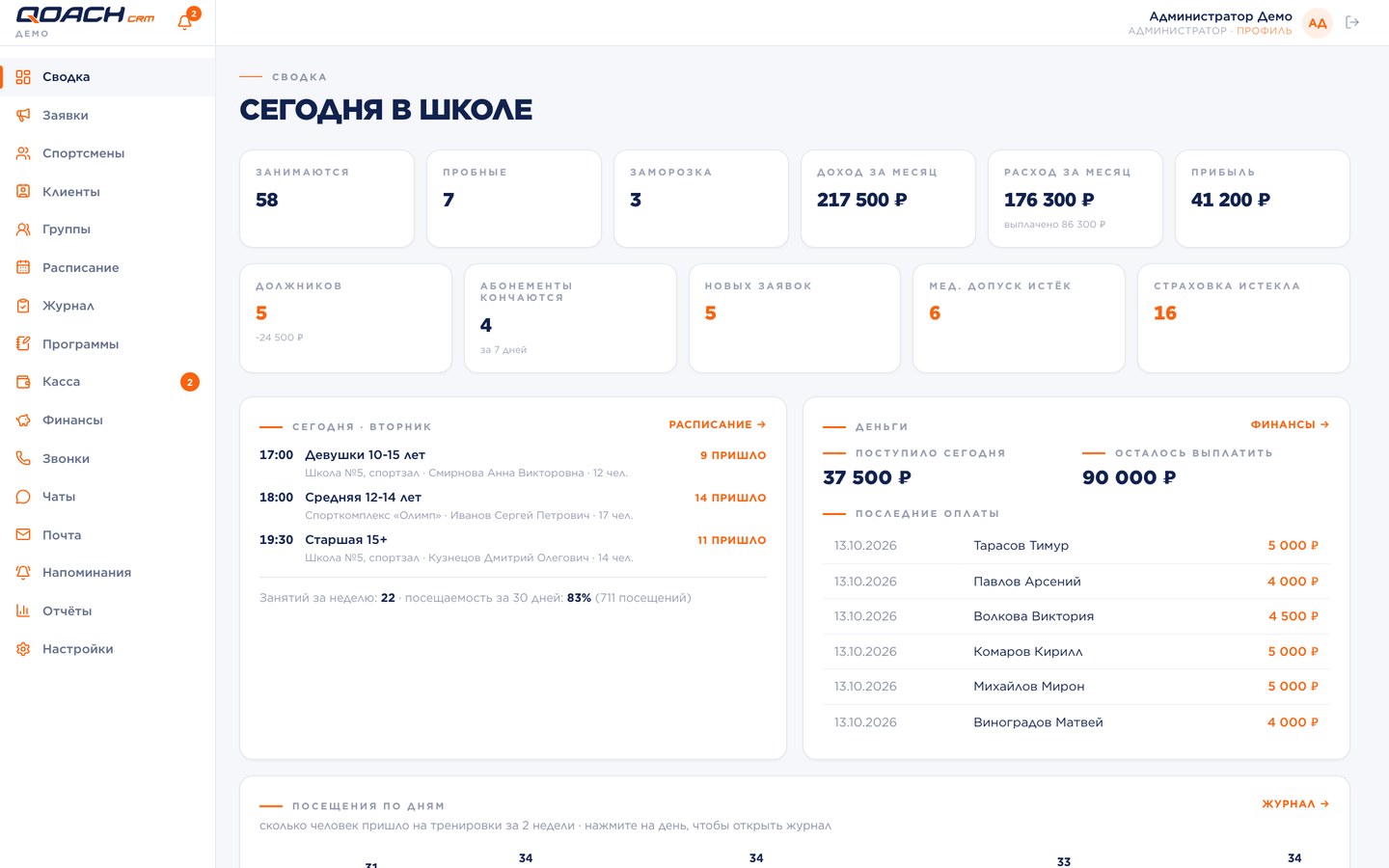The height and width of the screenshot is (868, 1389).
Task: Click the Виноградов Матвей payment row
Action: pyautogui.click(x=1076, y=722)
